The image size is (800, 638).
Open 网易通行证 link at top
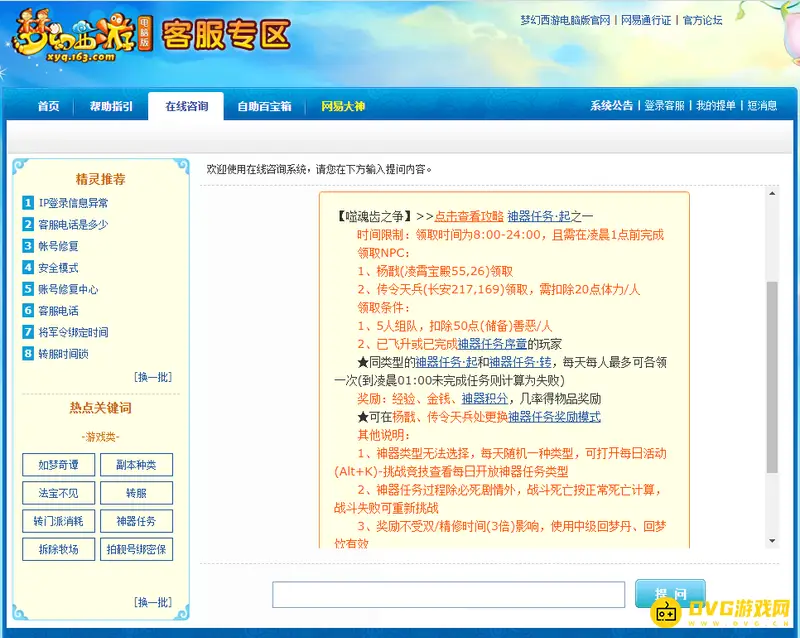click(646, 20)
